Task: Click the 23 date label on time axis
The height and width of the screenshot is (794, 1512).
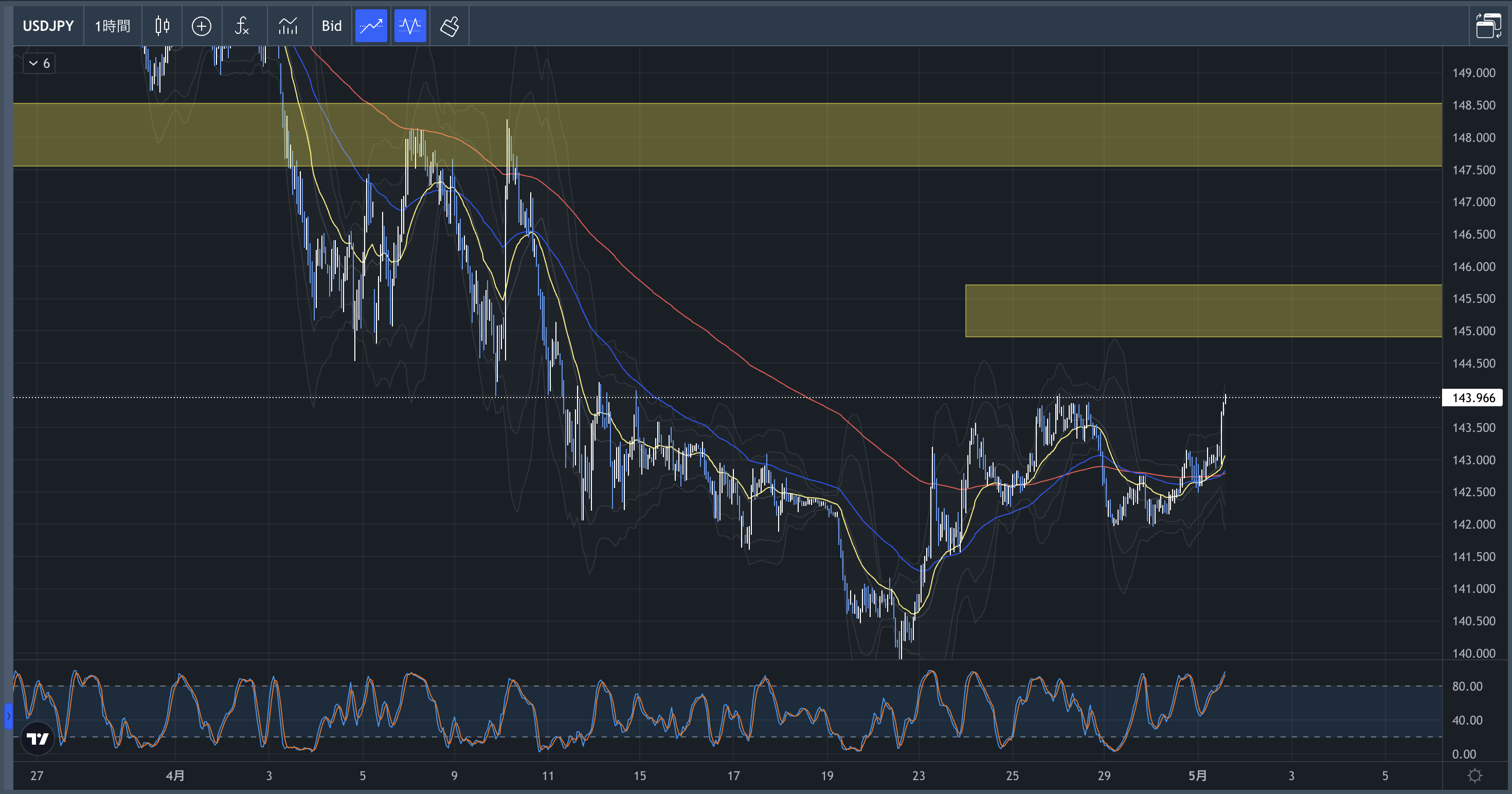Action: 919,776
